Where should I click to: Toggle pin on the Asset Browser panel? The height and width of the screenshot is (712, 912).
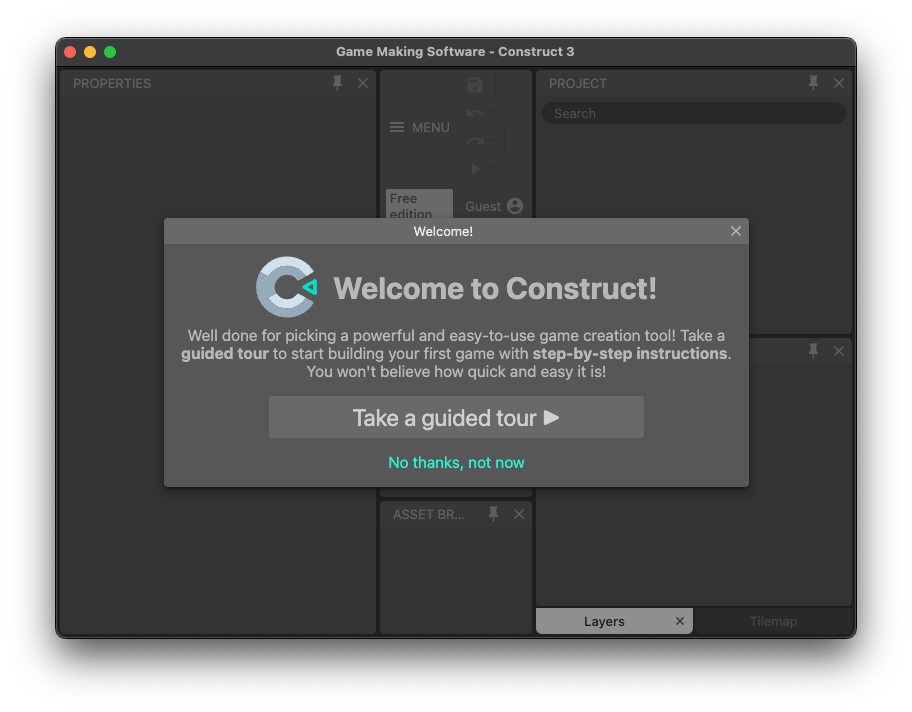pos(493,514)
